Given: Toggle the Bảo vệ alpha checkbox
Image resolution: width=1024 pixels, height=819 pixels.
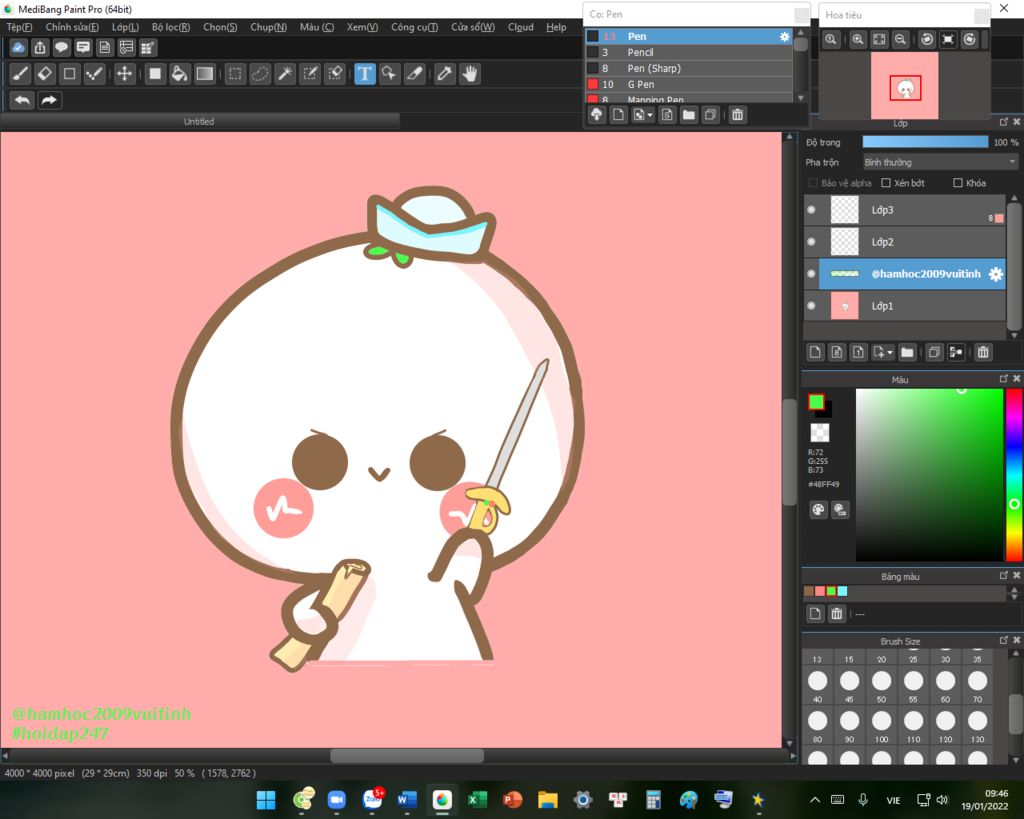Looking at the screenshot, I should (813, 183).
